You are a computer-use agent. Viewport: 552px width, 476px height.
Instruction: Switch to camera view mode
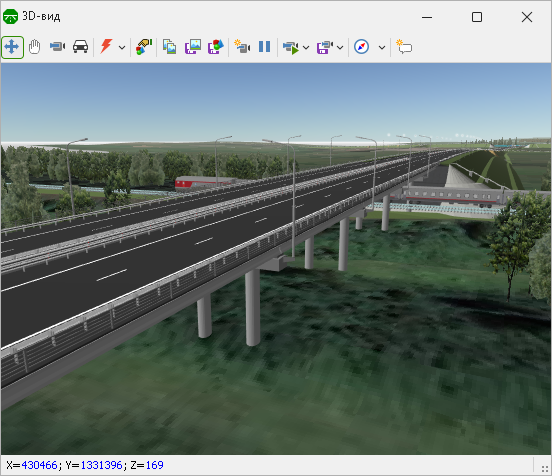click(x=57, y=46)
